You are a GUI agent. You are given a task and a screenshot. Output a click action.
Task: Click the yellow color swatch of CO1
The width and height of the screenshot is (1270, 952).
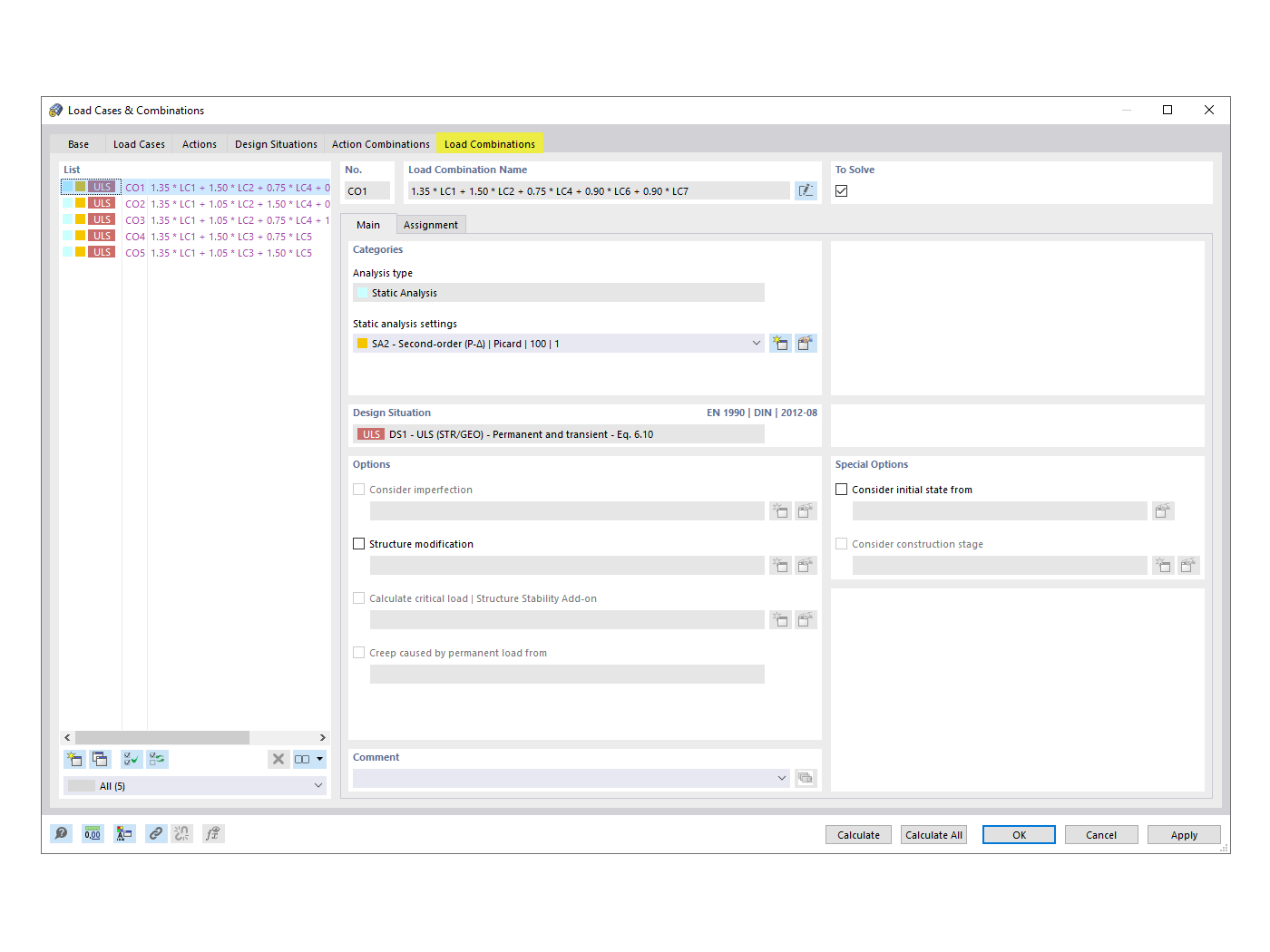click(80, 187)
